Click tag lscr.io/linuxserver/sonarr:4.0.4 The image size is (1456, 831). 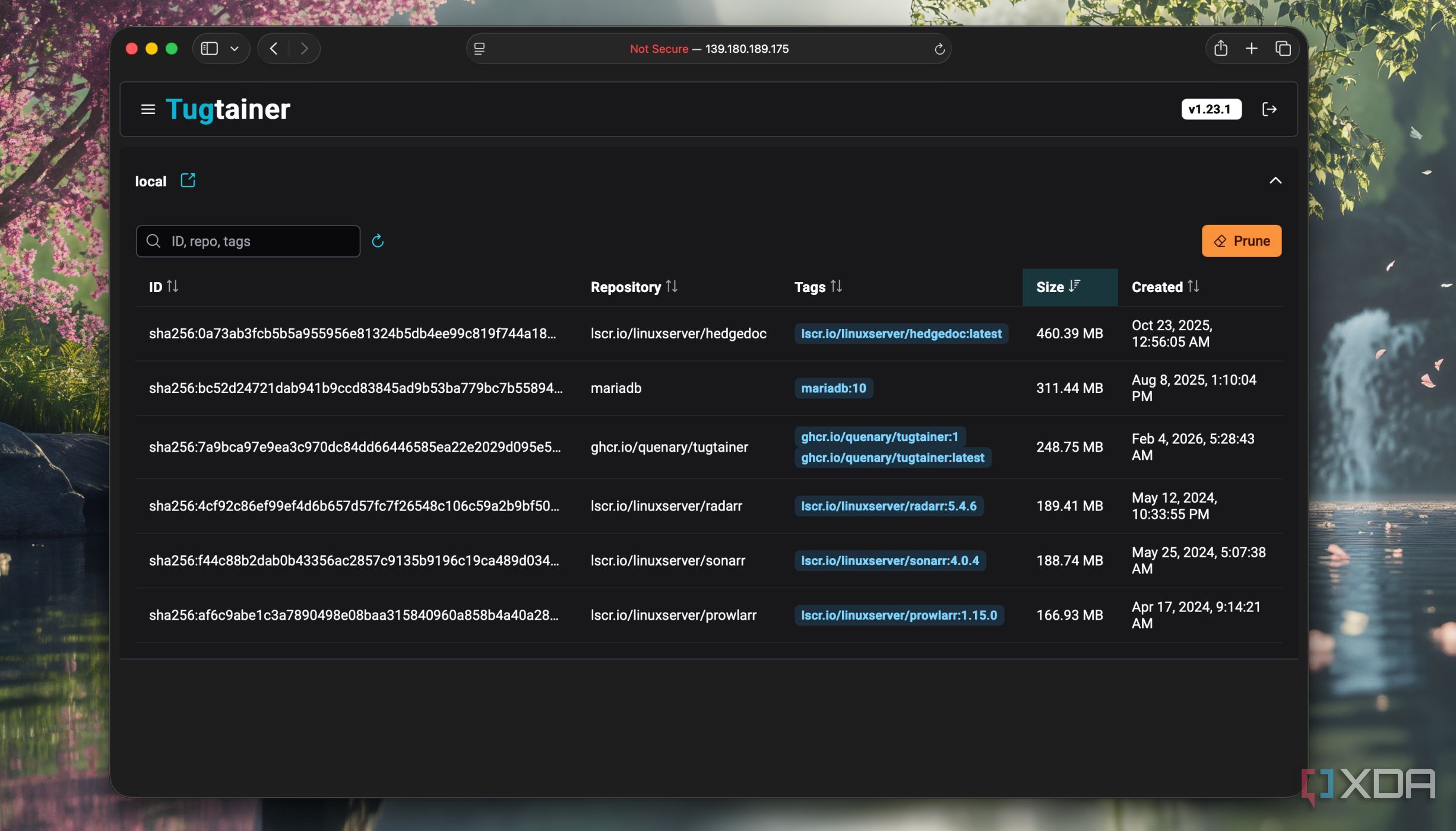coord(890,561)
